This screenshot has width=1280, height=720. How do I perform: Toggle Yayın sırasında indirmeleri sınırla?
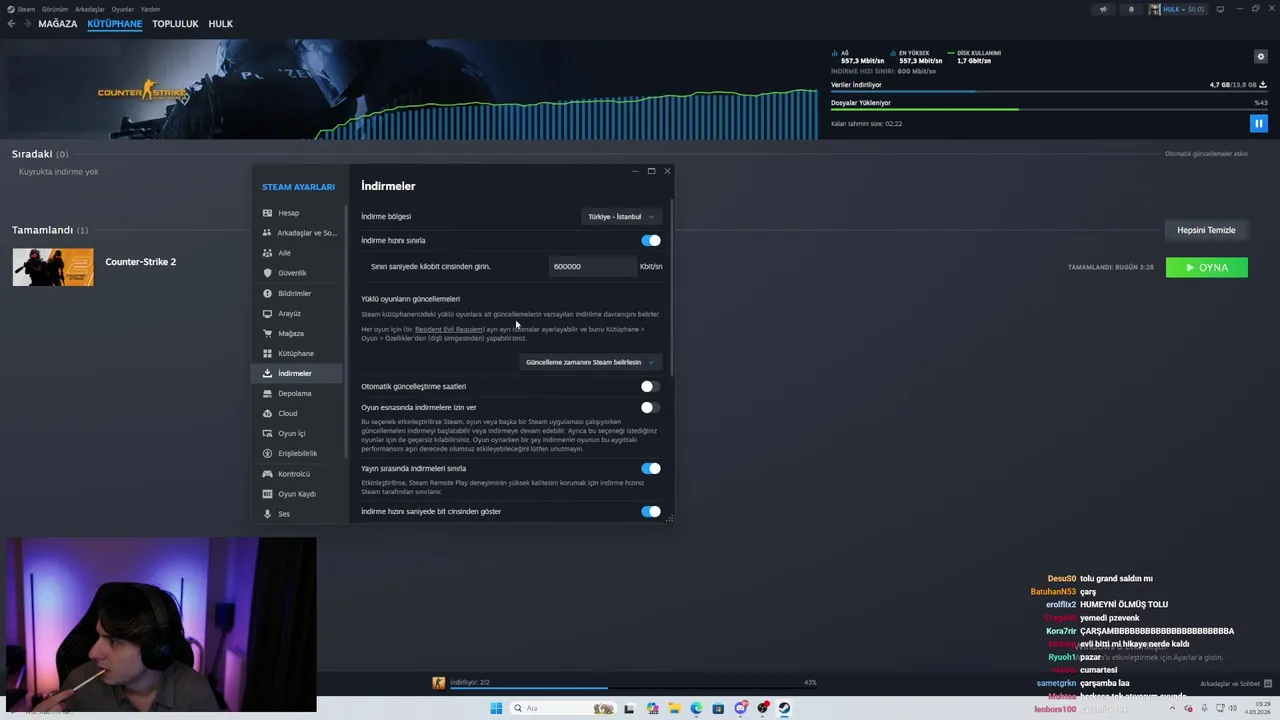[x=651, y=468]
